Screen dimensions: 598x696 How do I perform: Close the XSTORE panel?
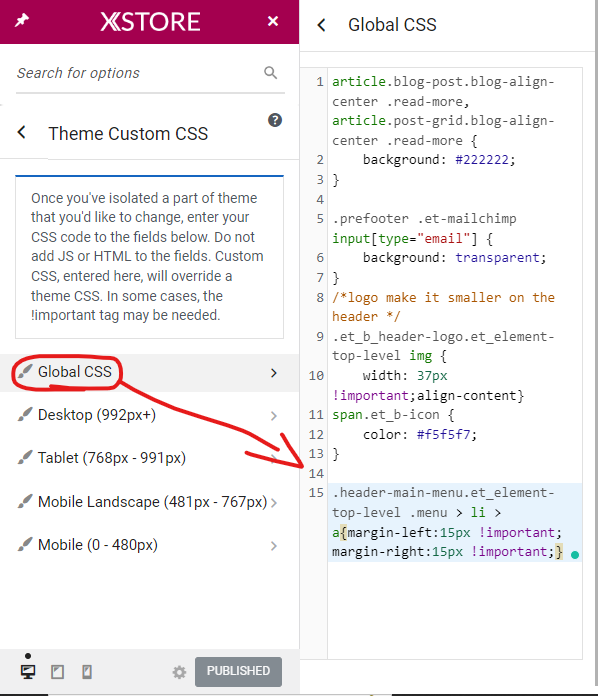coord(273,21)
